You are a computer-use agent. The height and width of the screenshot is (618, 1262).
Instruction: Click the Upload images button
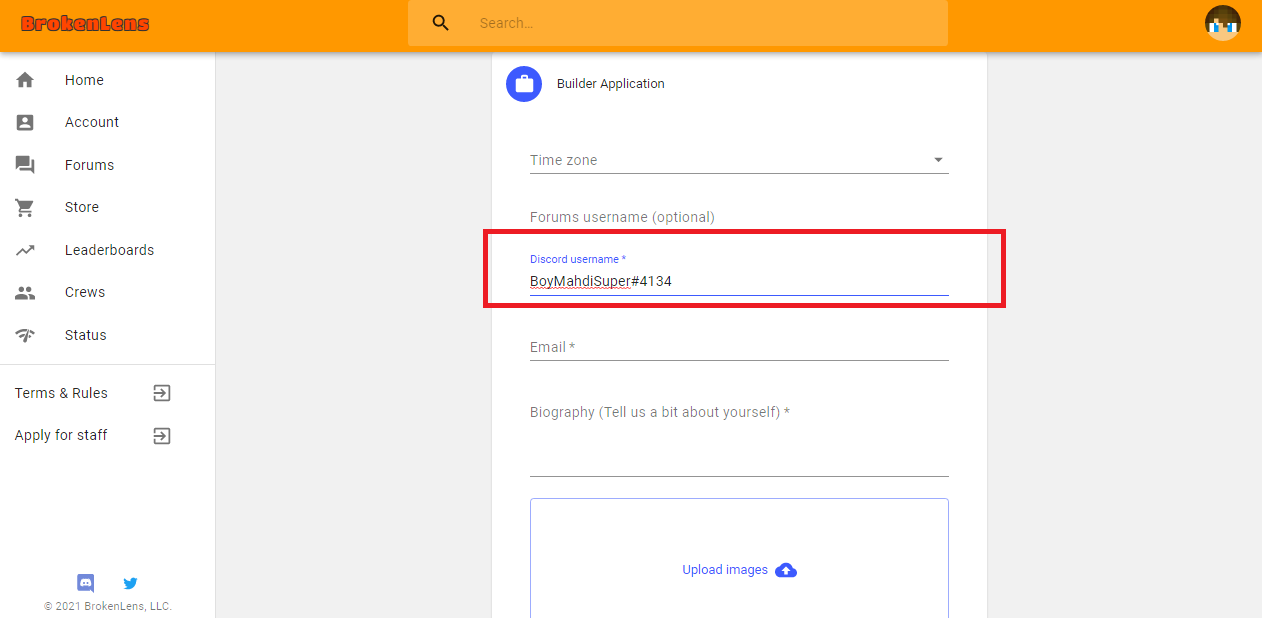coord(739,570)
